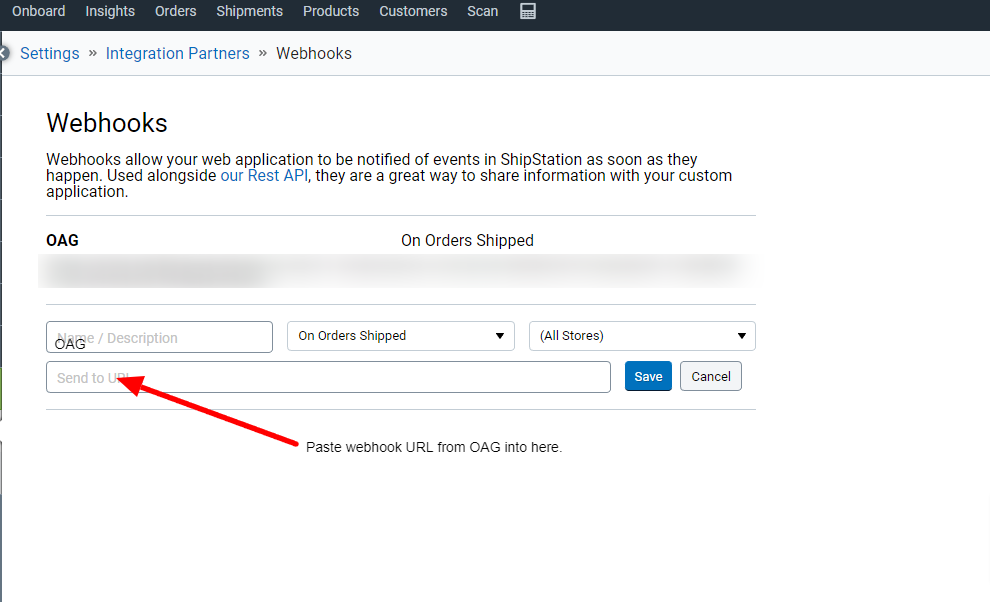The image size is (990, 602).
Task: Open the Orders tab
Action: 176,11
